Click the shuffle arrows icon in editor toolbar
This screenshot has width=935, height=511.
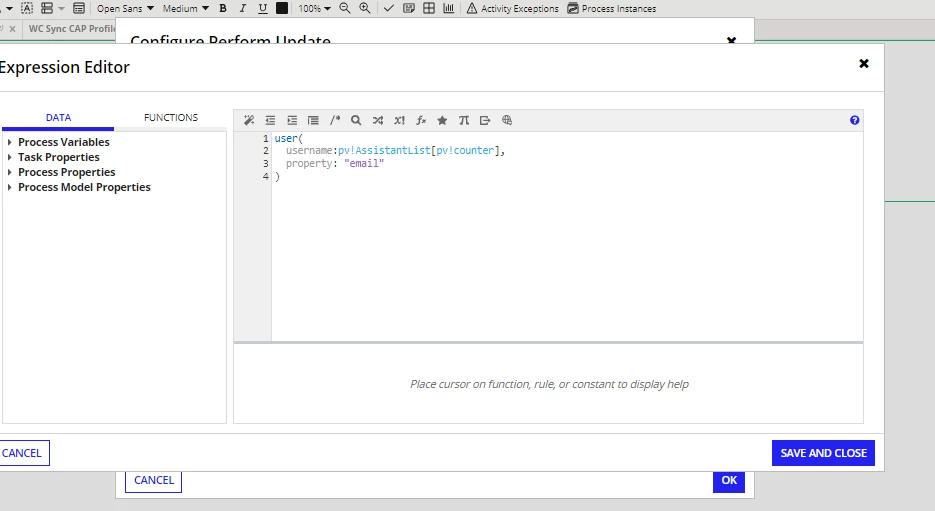377,120
